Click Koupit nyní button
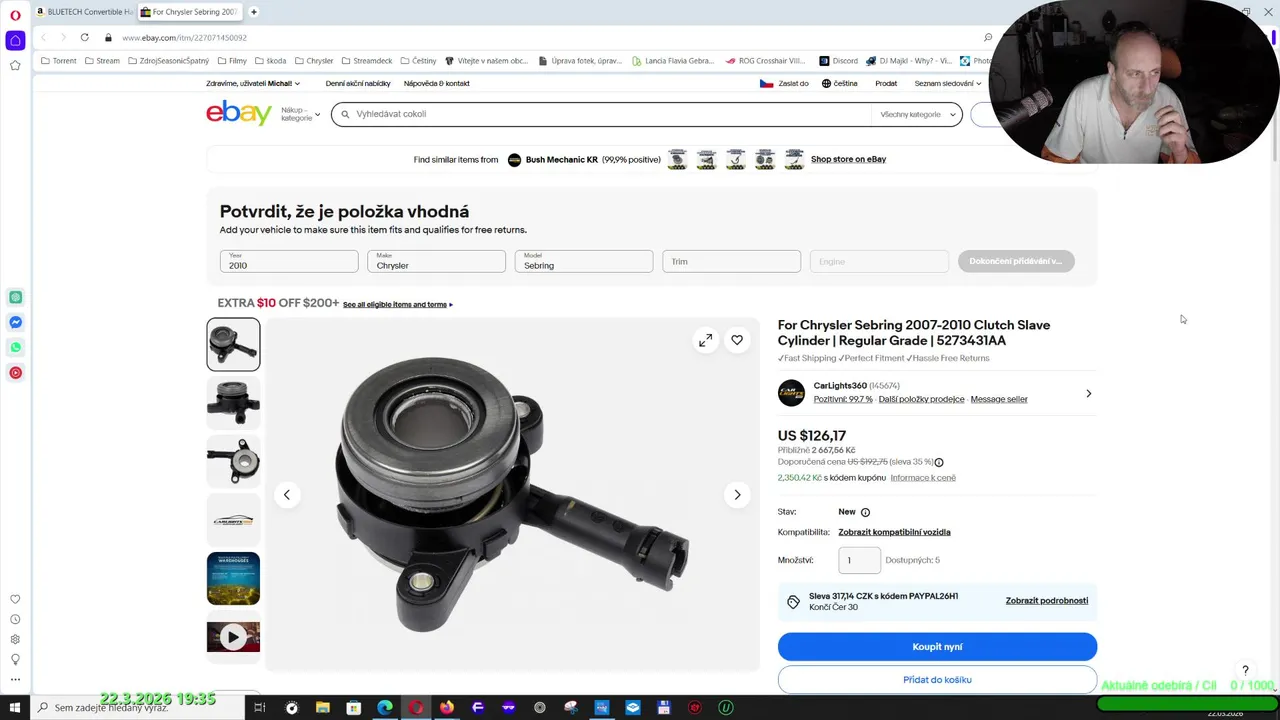 pyautogui.click(x=937, y=646)
